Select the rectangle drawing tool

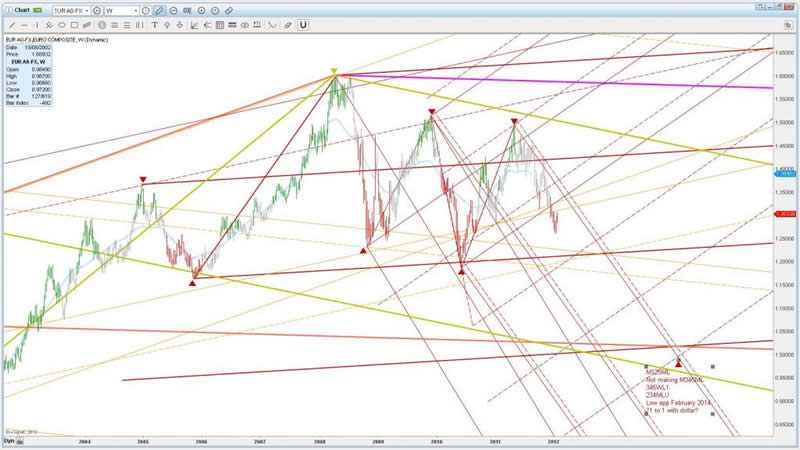pos(74,25)
